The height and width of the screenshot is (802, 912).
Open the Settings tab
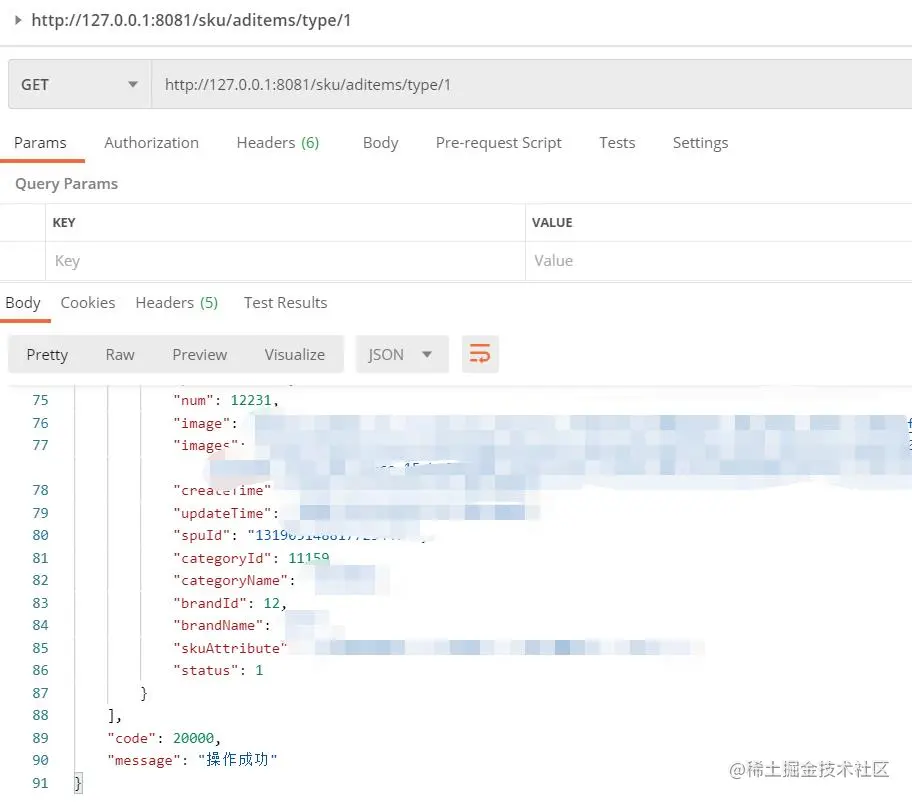(x=700, y=142)
